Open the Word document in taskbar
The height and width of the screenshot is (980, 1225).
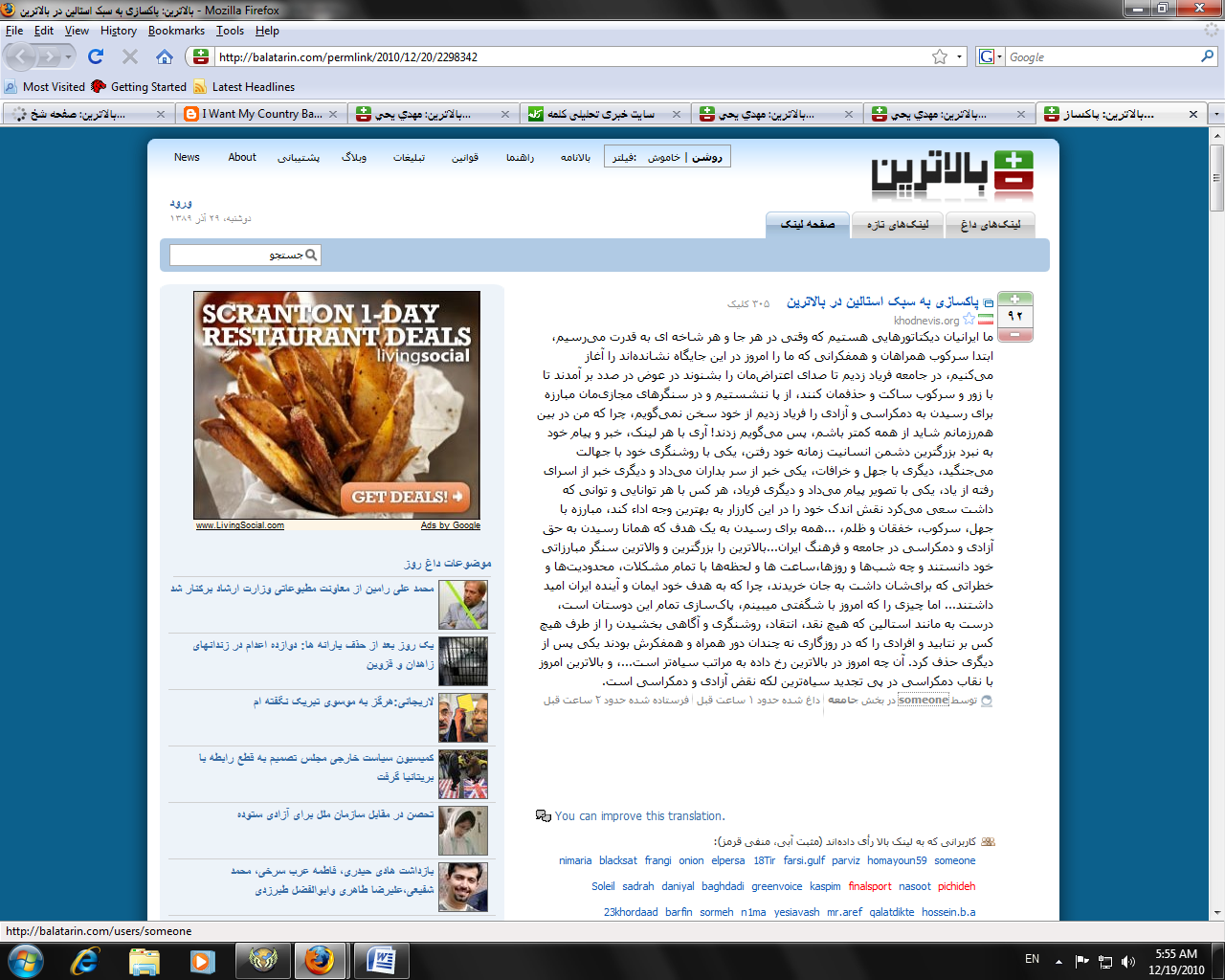click(x=381, y=960)
